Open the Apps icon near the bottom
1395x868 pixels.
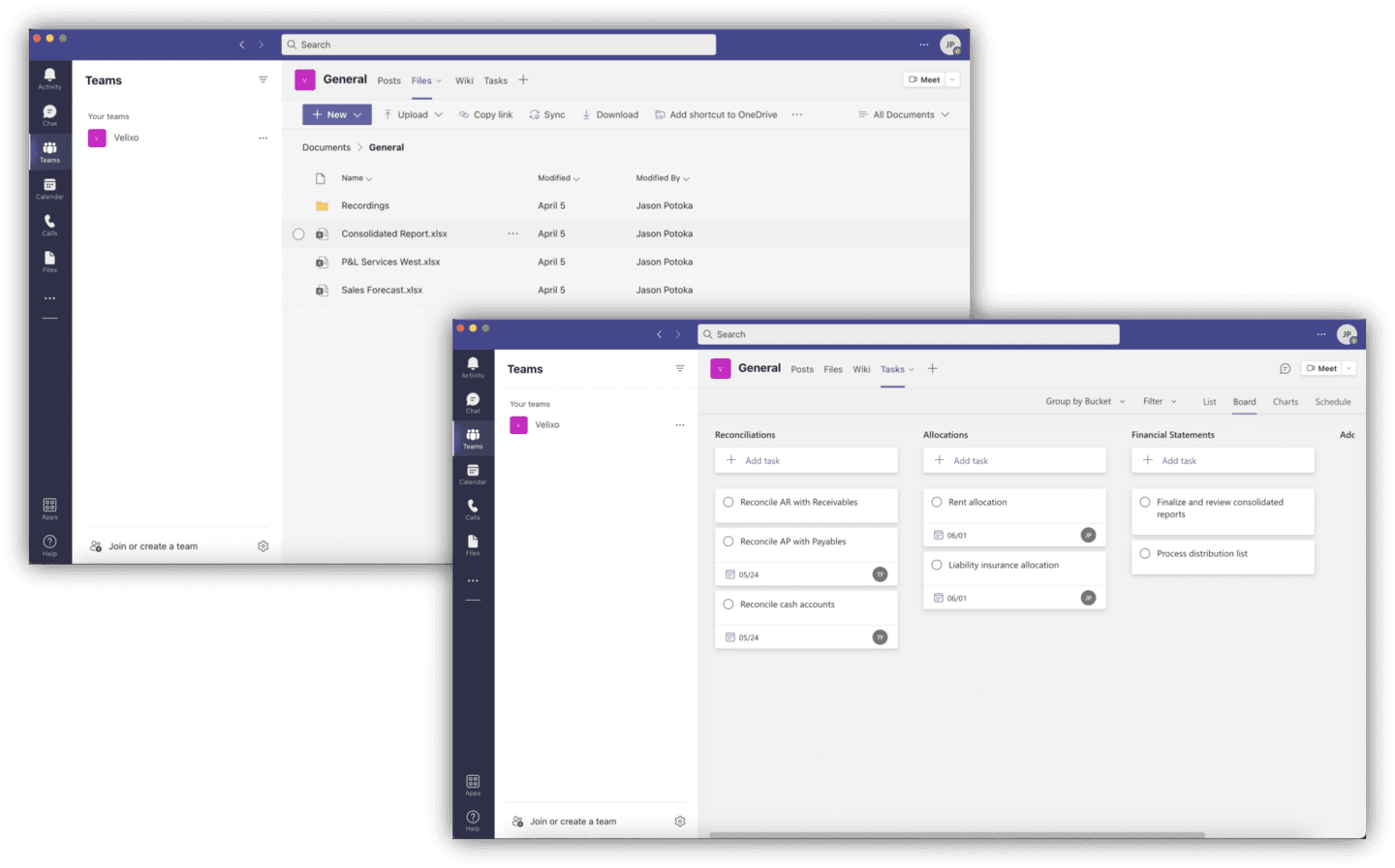pos(473,781)
